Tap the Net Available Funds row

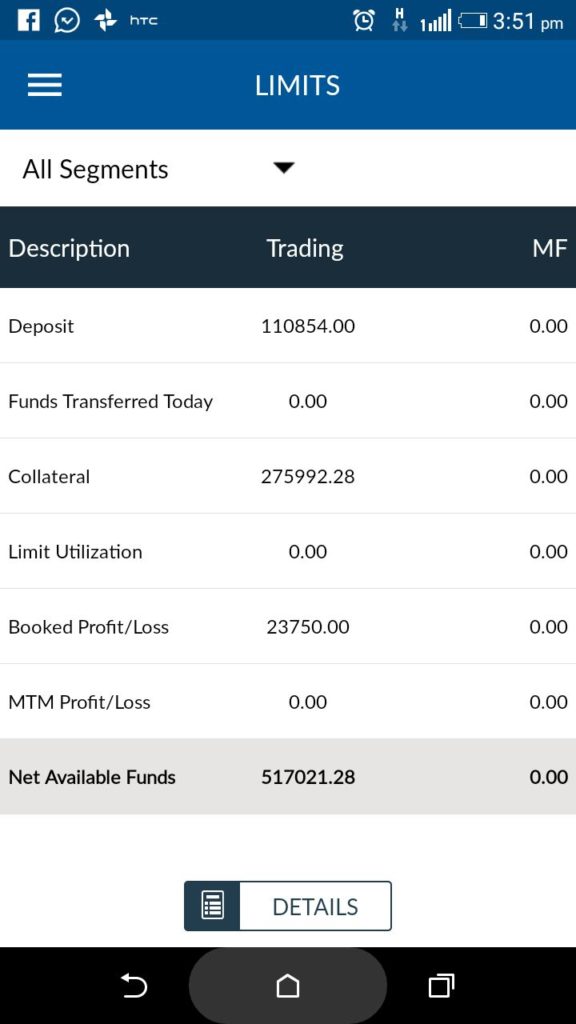pyautogui.click(x=288, y=776)
